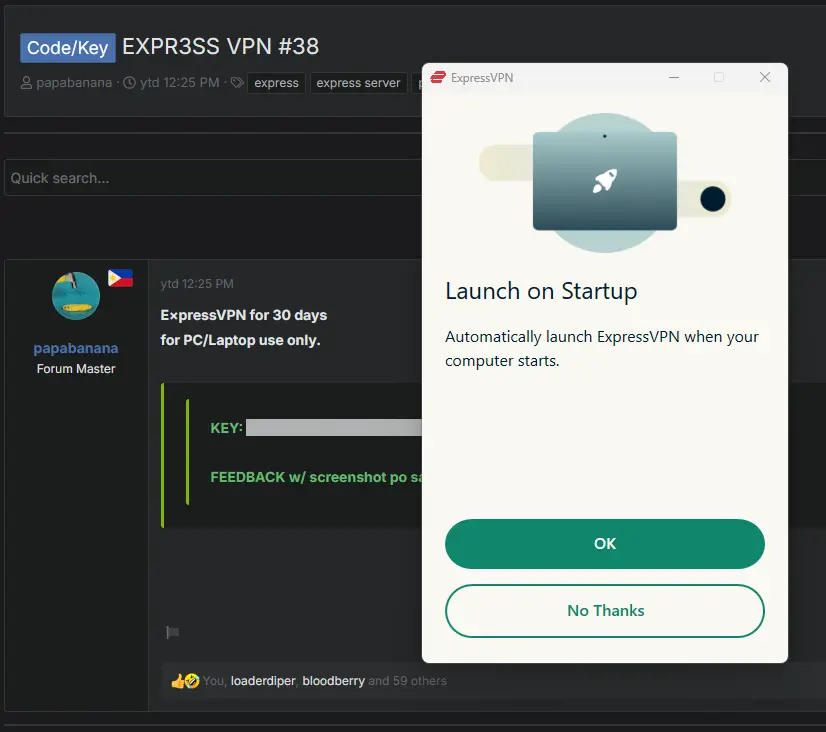The height and width of the screenshot is (732, 826).
Task: Decline with the No Thanks button
Action: click(x=604, y=610)
